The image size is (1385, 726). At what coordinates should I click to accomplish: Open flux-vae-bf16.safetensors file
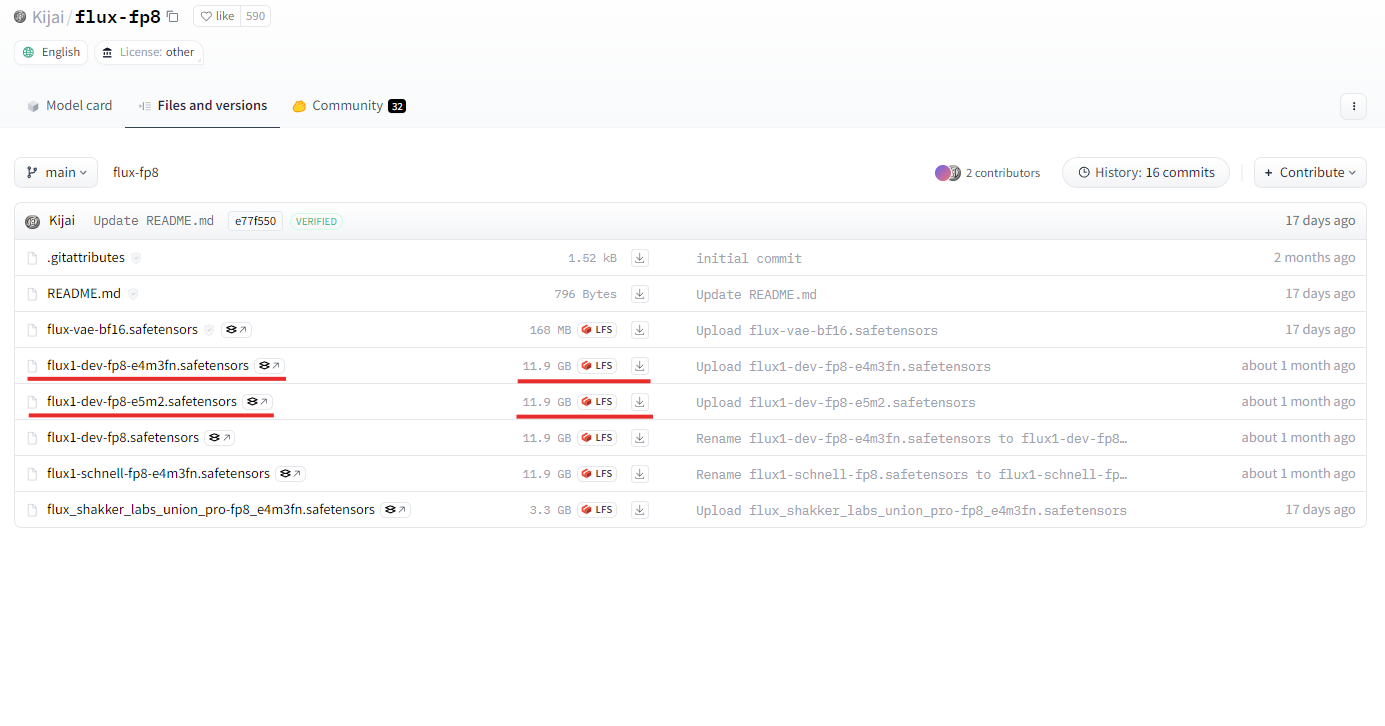pyautogui.click(x=122, y=330)
